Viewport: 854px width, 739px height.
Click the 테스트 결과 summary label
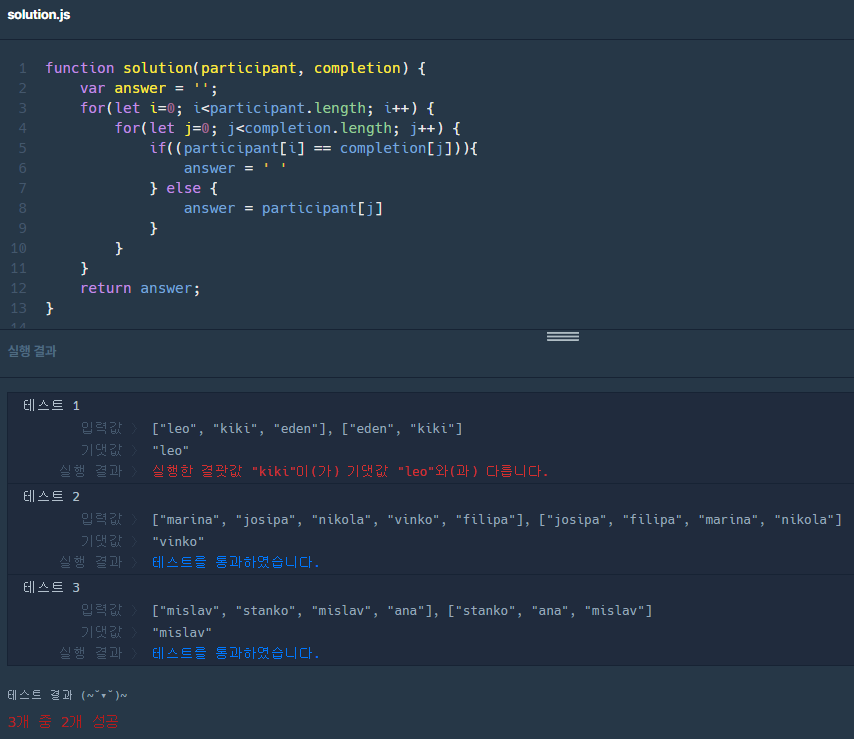[68, 695]
